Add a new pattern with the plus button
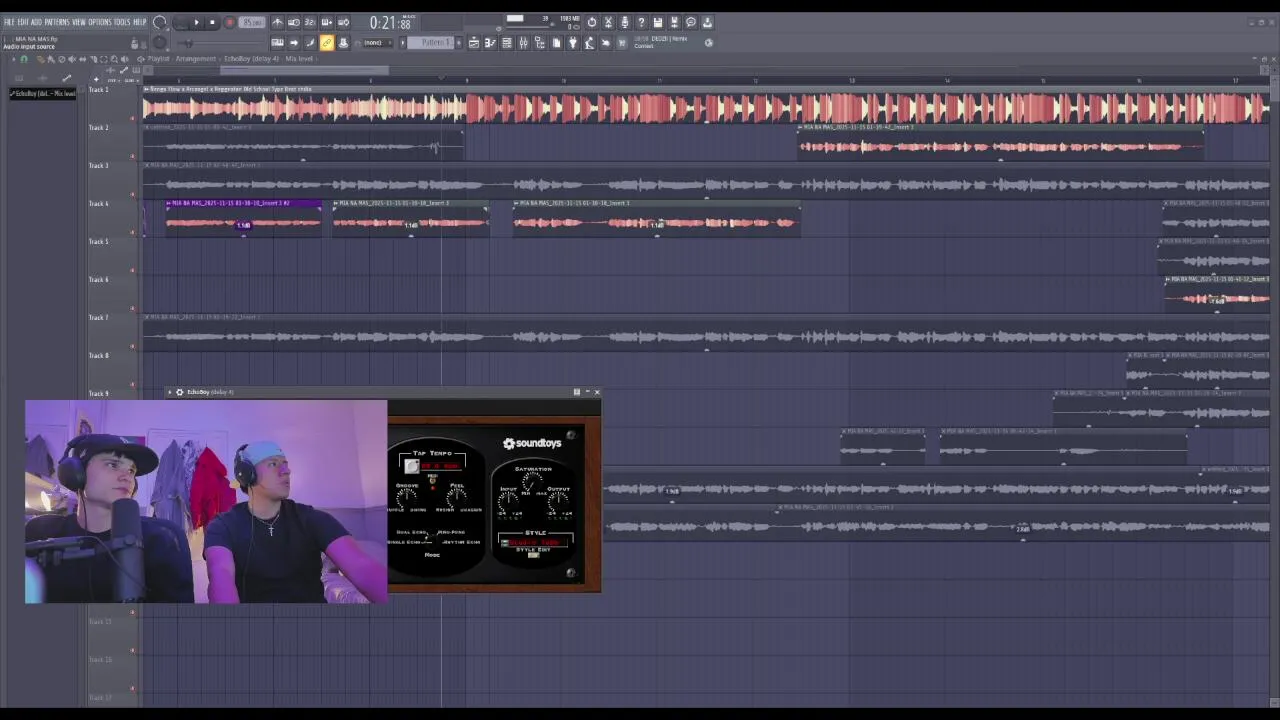The image size is (1280, 720). (459, 43)
